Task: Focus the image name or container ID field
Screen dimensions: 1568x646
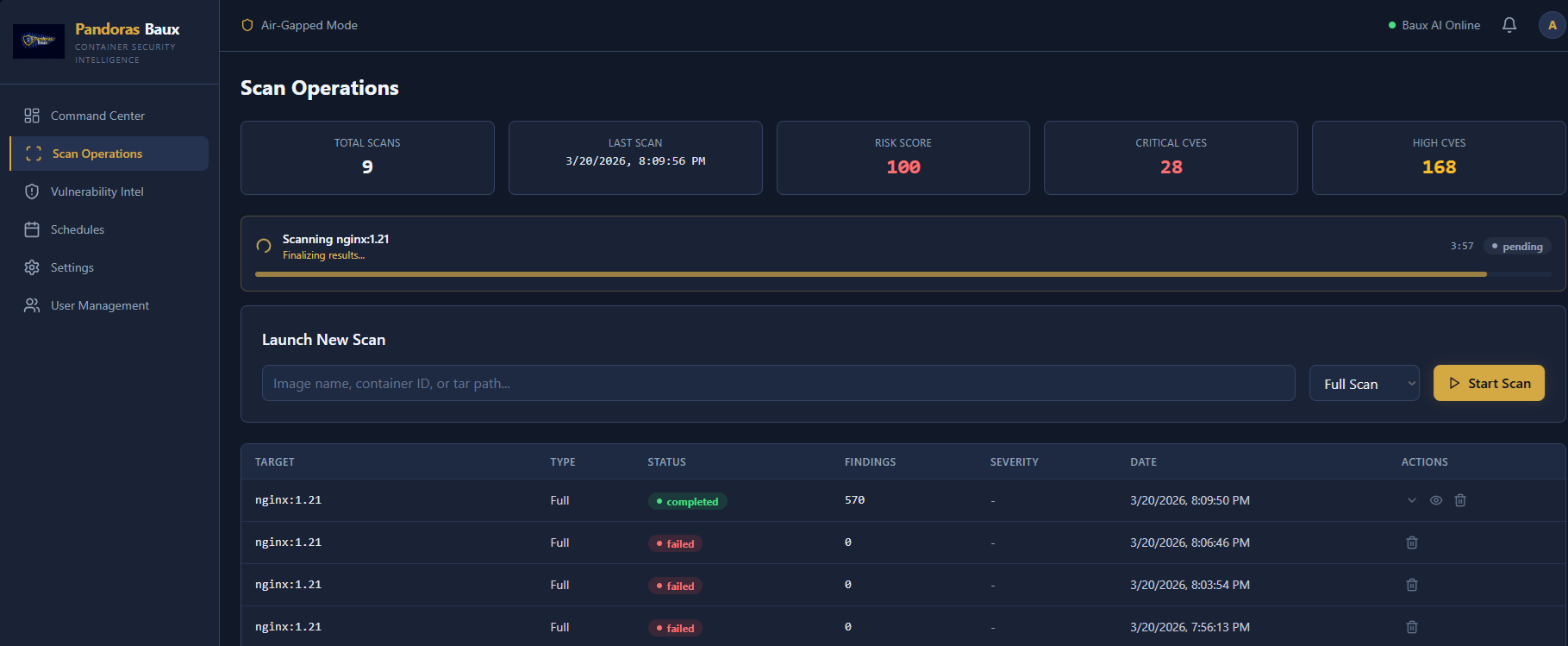Action: coord(778,383)
